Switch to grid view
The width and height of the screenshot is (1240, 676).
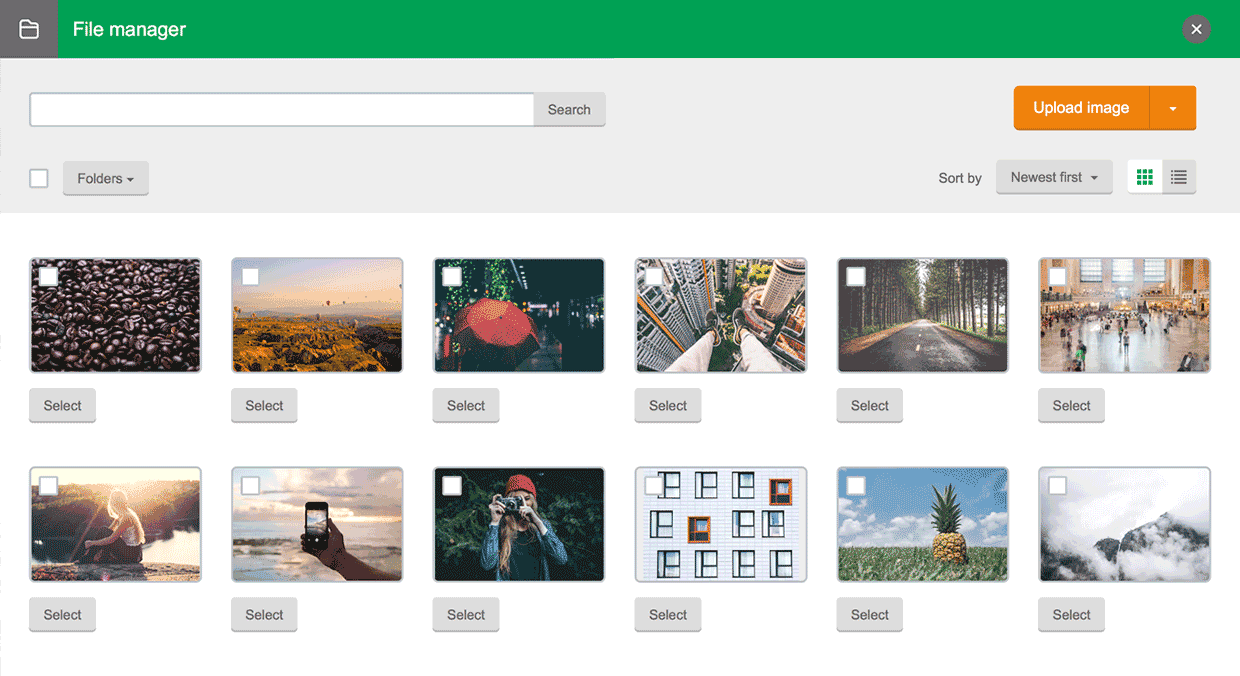click(x=1144, y=176)
